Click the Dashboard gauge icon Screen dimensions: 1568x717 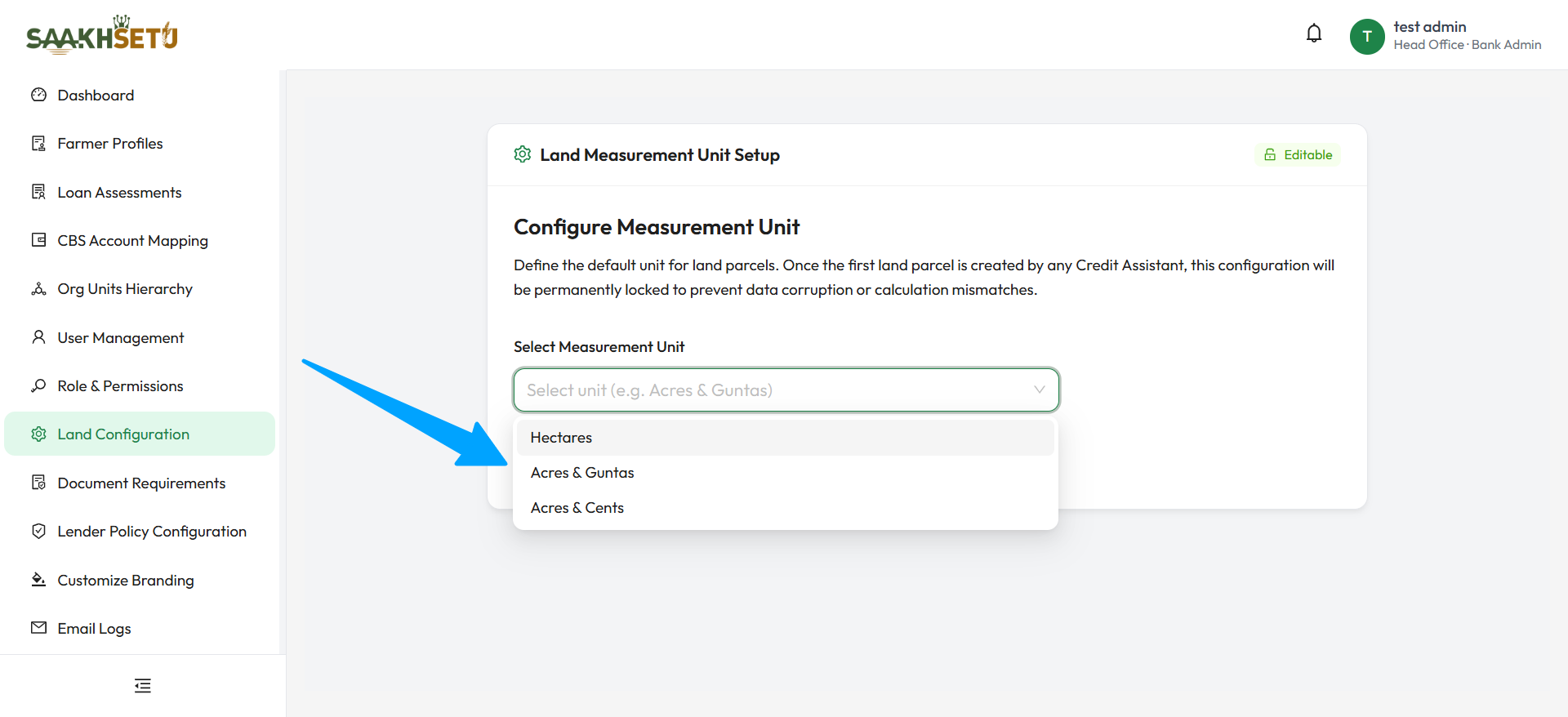click(38, 95)
